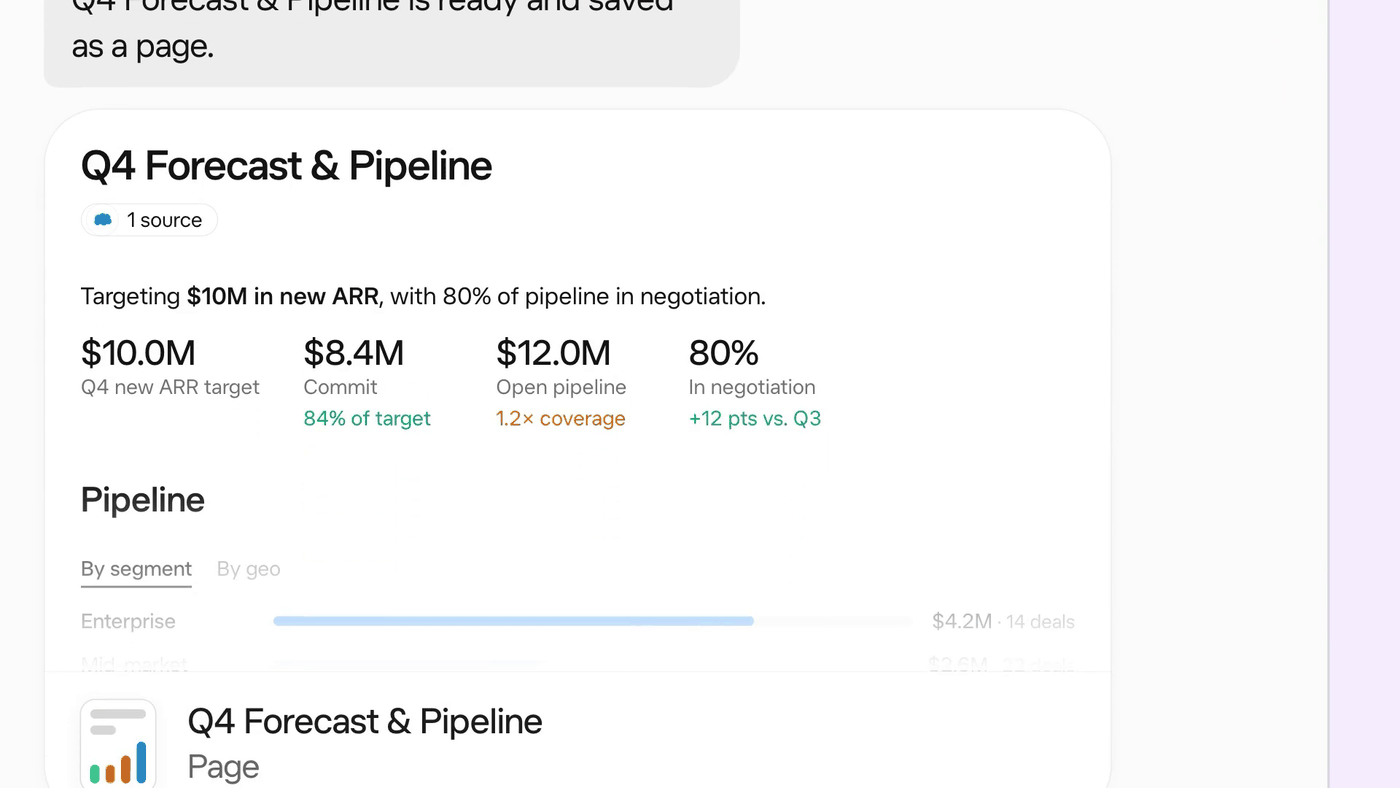Click the +12 pts vs. Q3 text

(x=755, y=418)
